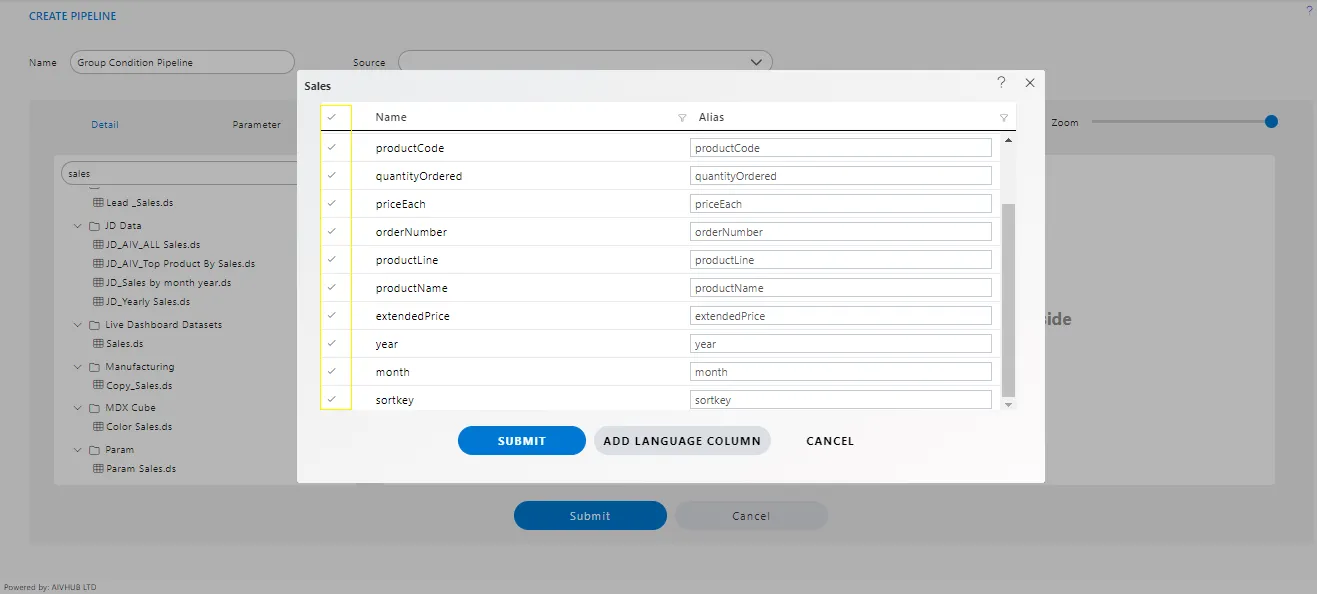Close the Sales dialog with the X

(1030, 83)
